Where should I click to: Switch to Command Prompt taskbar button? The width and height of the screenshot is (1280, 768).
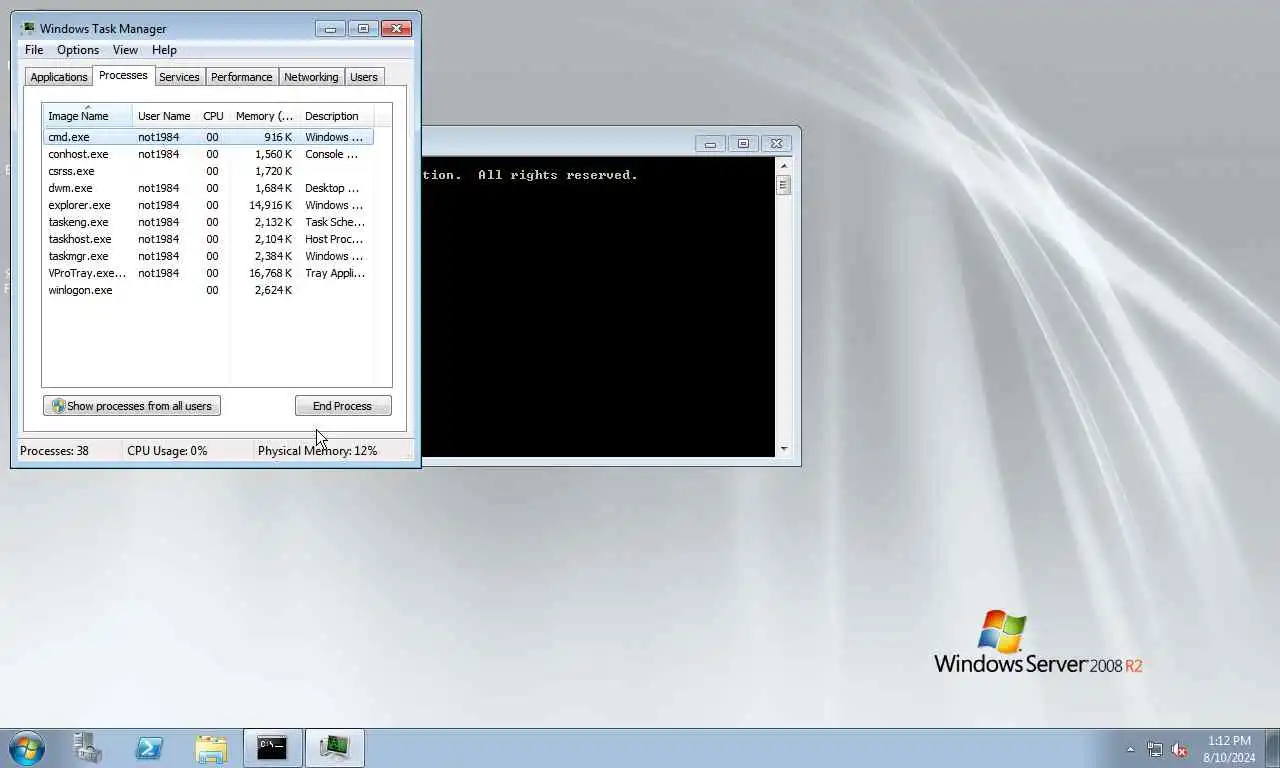[x=272, y=748]
